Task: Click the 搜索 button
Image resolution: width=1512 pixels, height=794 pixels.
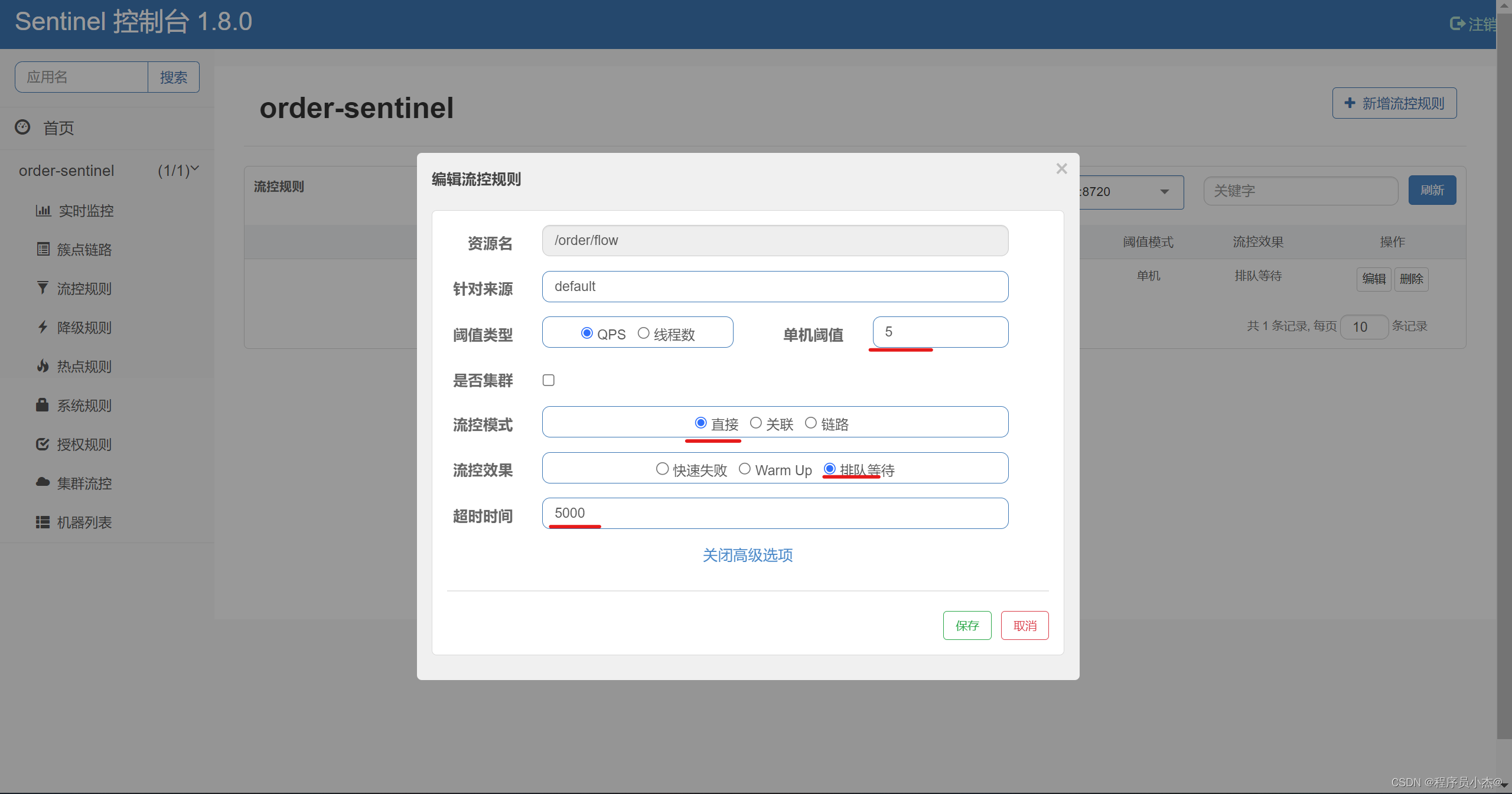Action: click(x=174, y=77)
